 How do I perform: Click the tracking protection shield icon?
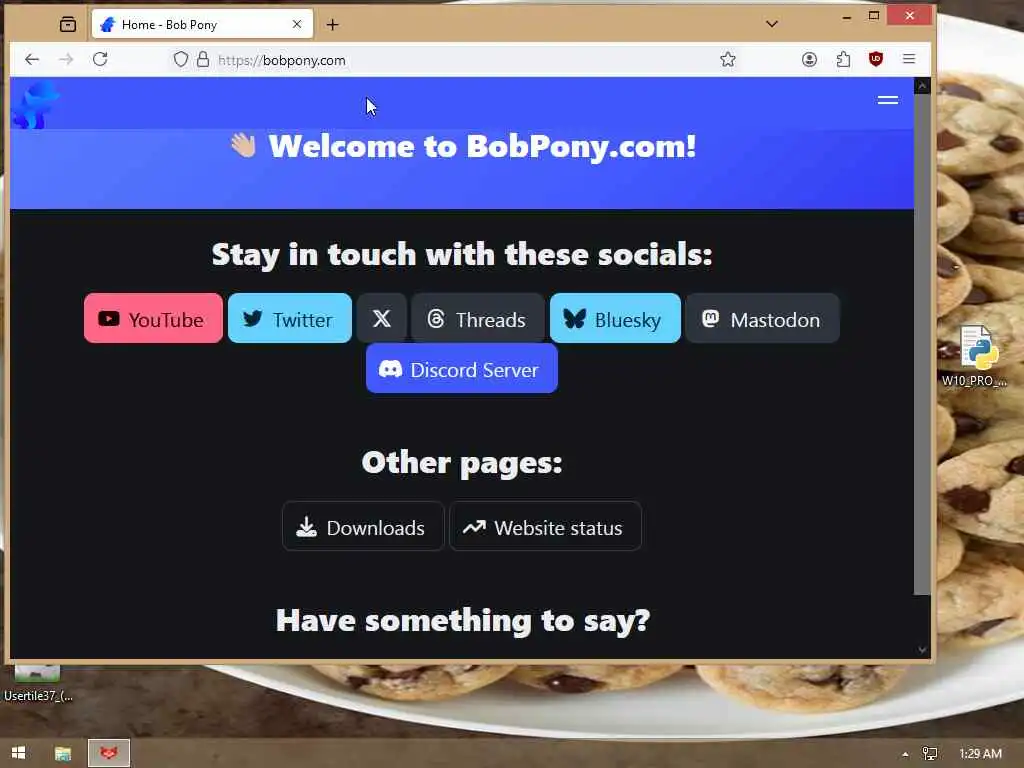[x=181, y=59]
